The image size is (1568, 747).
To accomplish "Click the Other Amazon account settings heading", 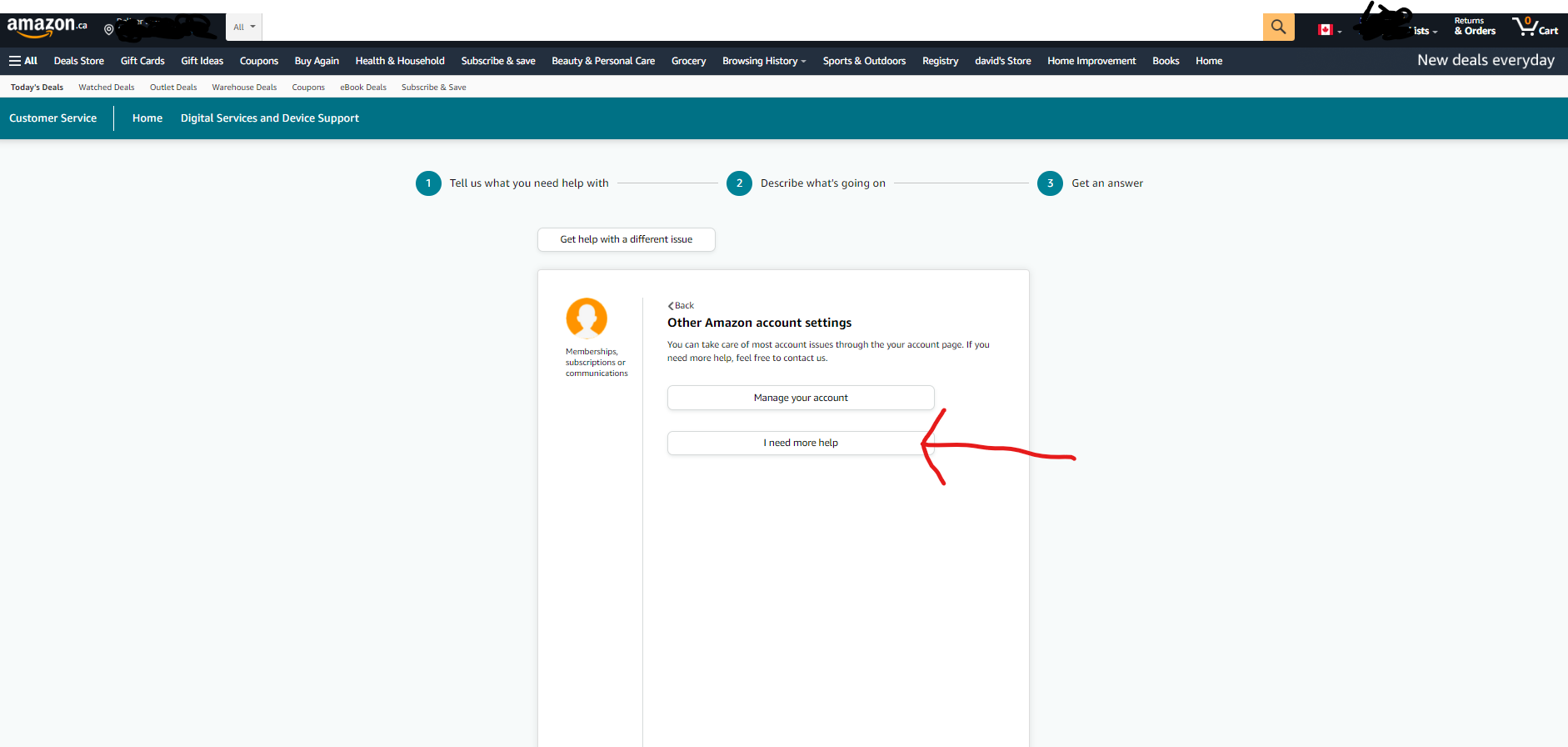I will [x=760, y=323].
